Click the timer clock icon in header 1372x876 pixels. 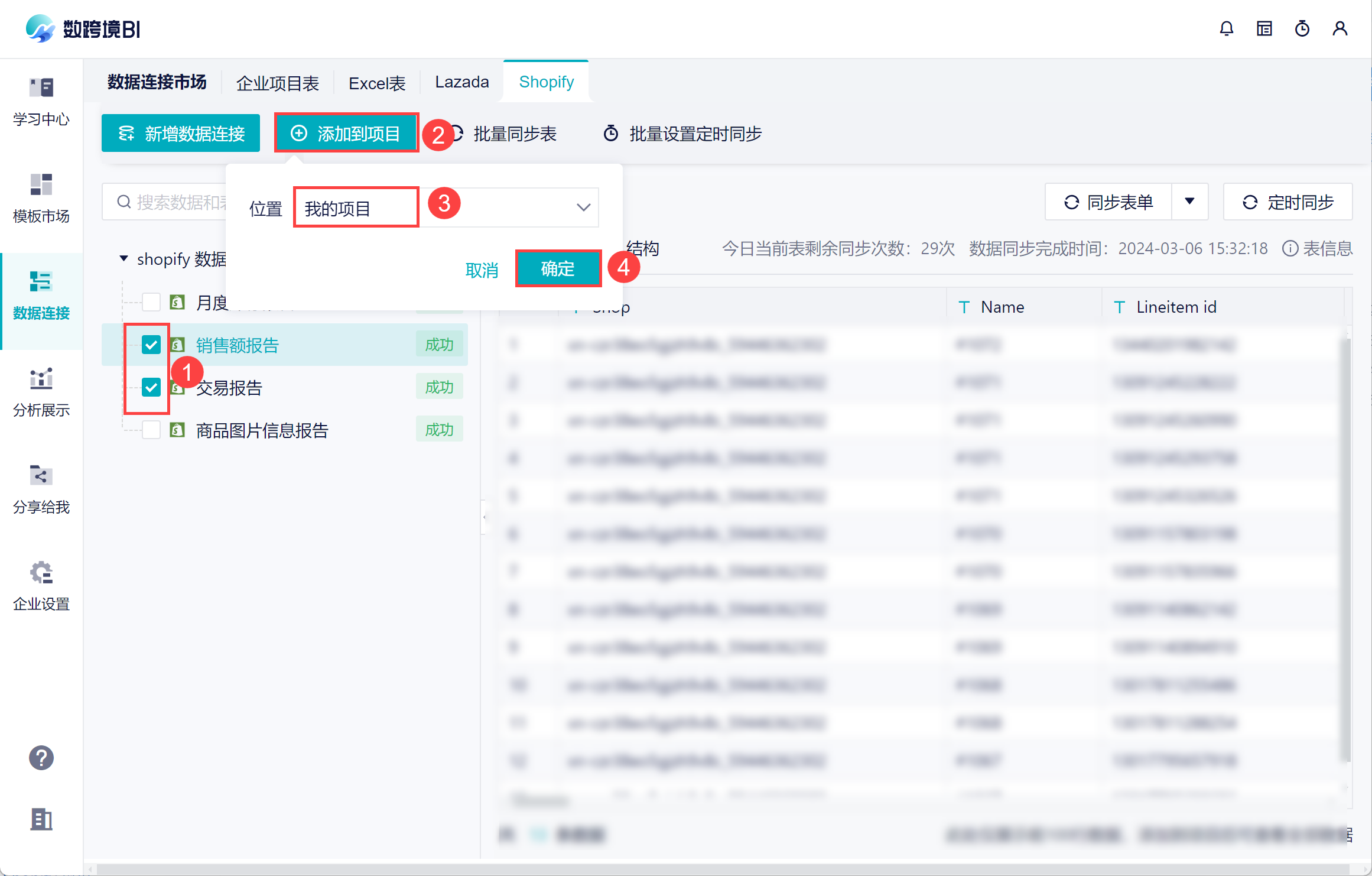coord(1302,28)
